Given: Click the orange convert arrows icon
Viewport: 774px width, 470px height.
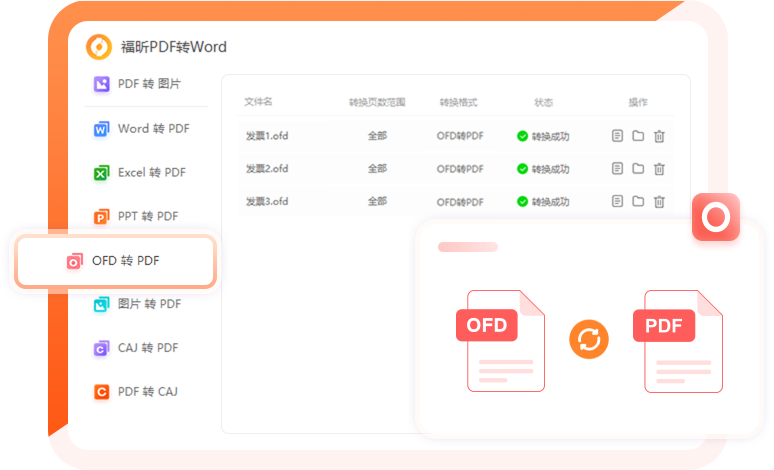Looking at the screenshot, I should [589, 339].
